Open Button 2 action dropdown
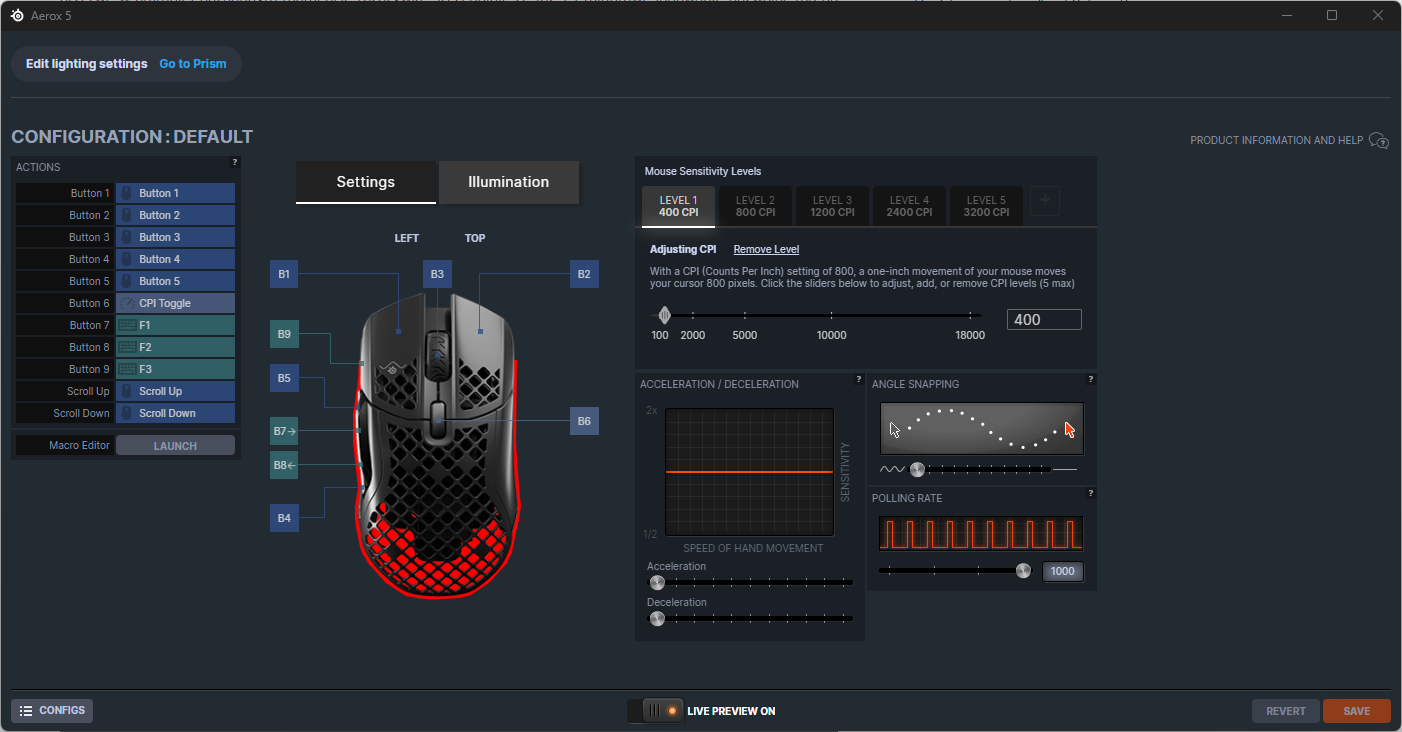Screen dimensions: 1402x732 [x=175, y=215]
